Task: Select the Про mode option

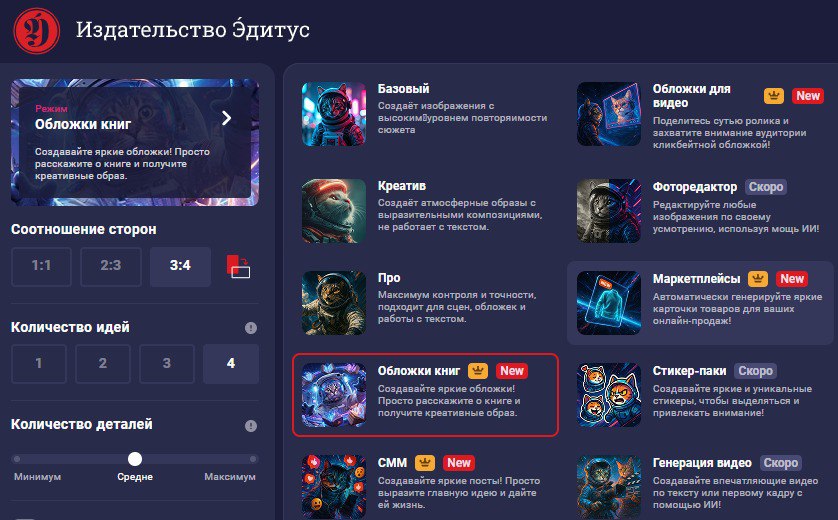Action: (425, 303)
